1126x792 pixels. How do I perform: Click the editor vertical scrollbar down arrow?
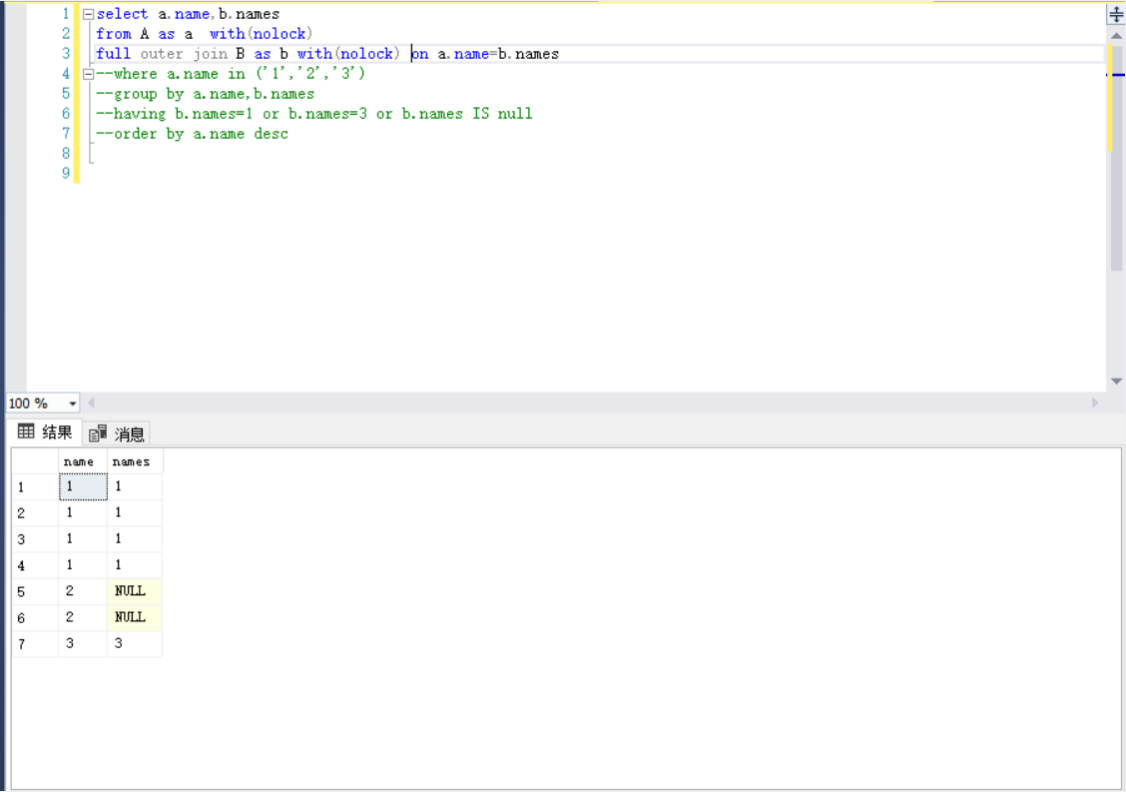coord(1116,381)
